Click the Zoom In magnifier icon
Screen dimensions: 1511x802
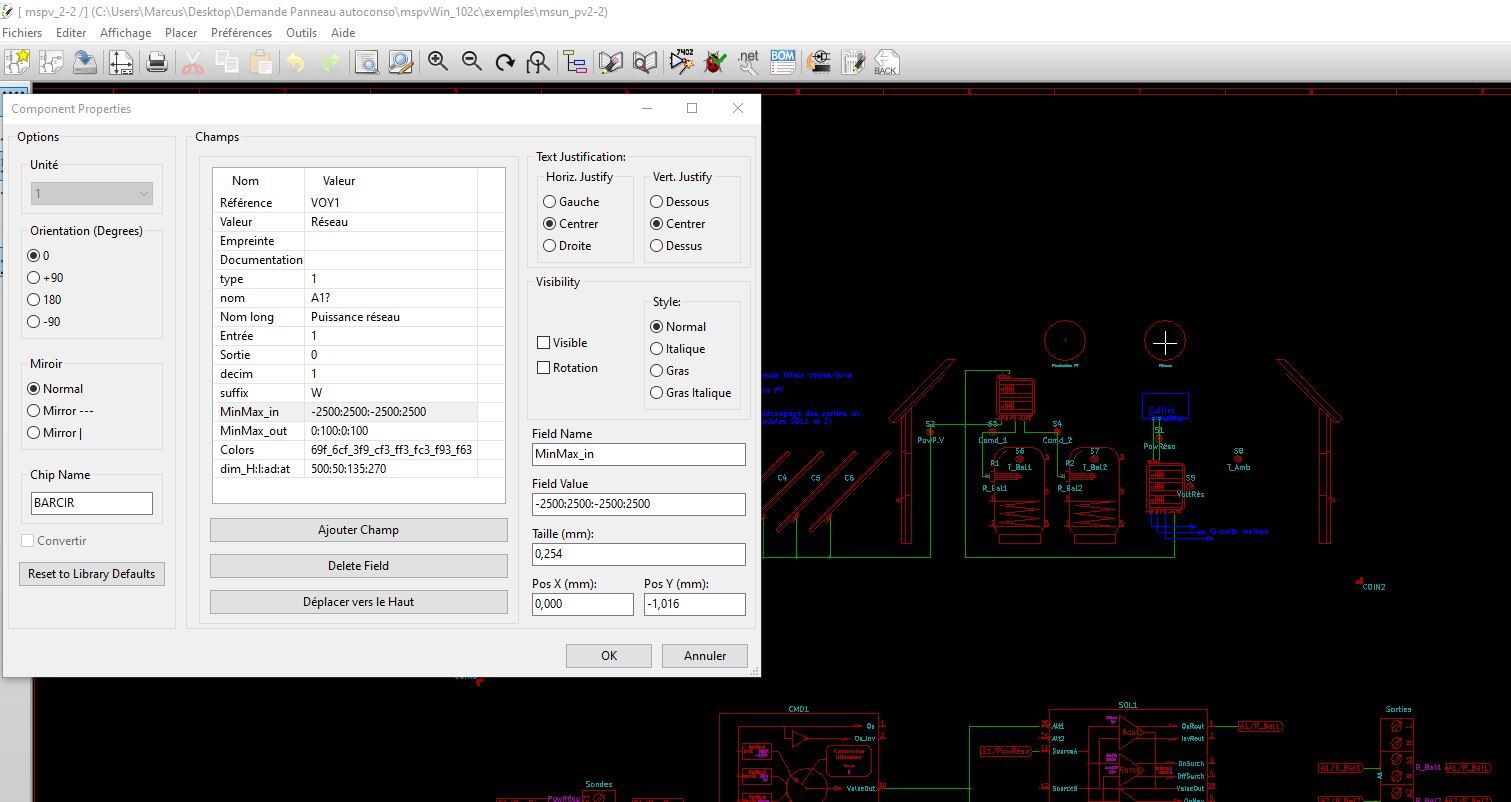click(x=437, y=62)
